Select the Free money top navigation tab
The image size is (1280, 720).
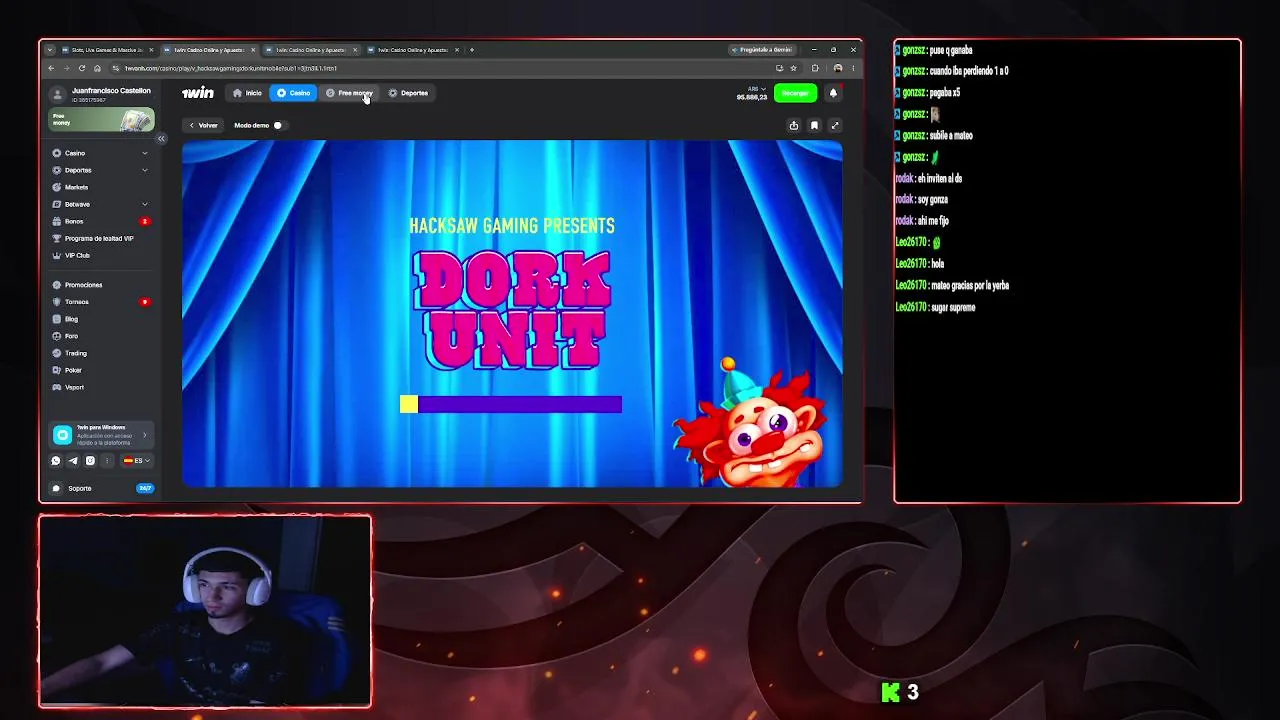tap(350, 93)
